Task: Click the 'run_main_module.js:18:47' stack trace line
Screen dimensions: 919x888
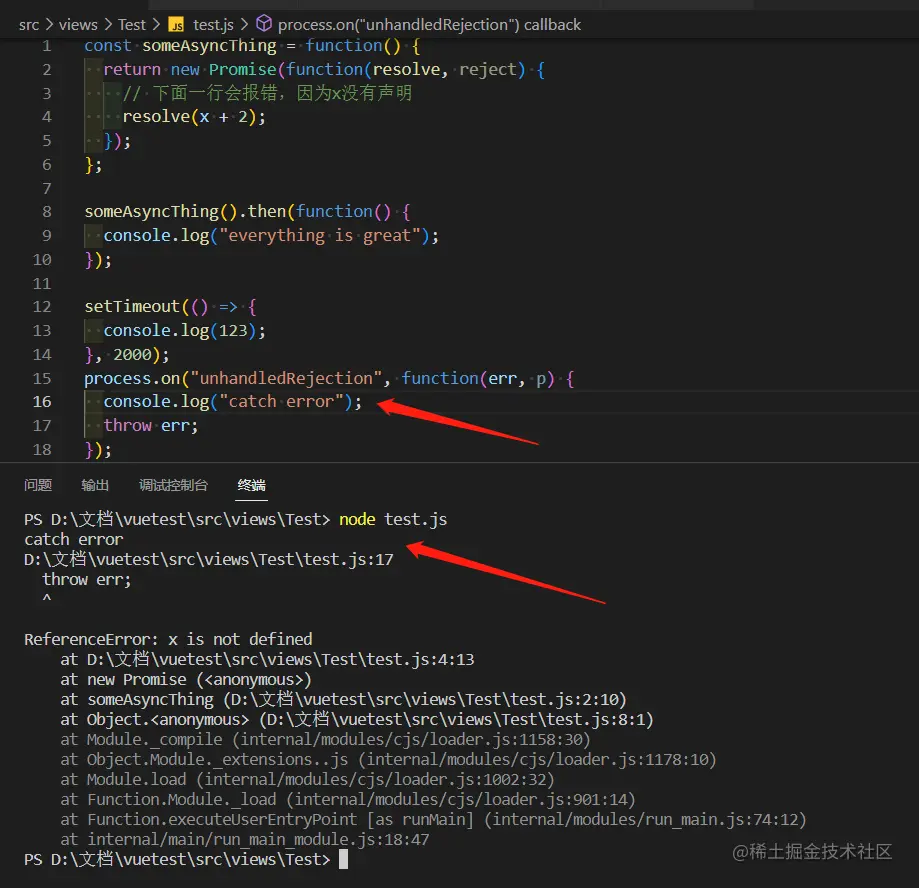Action: pyautogui.click(x=245, y=839)
